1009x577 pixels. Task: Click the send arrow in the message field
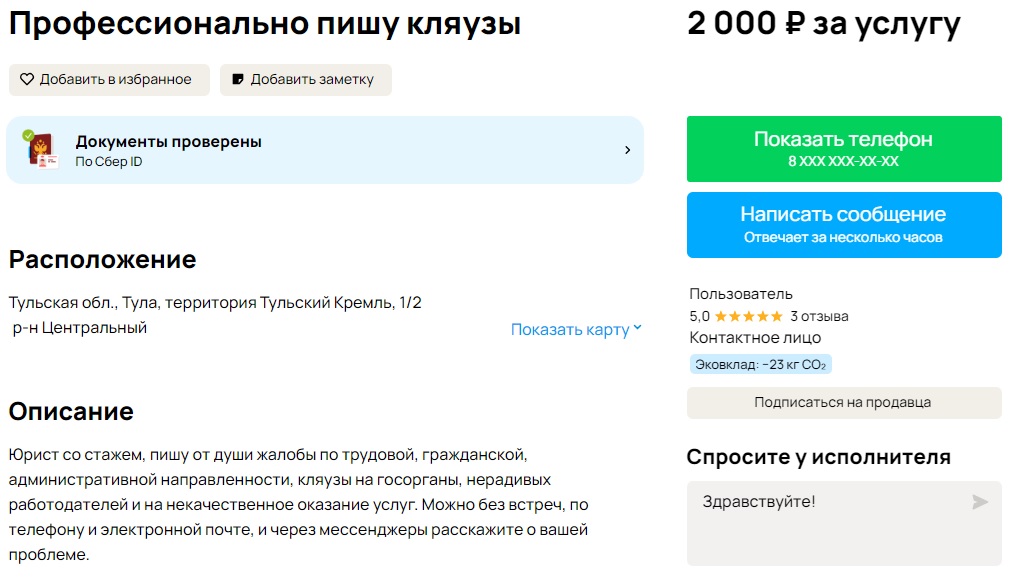pyautogui.click(x=980, y=502)
